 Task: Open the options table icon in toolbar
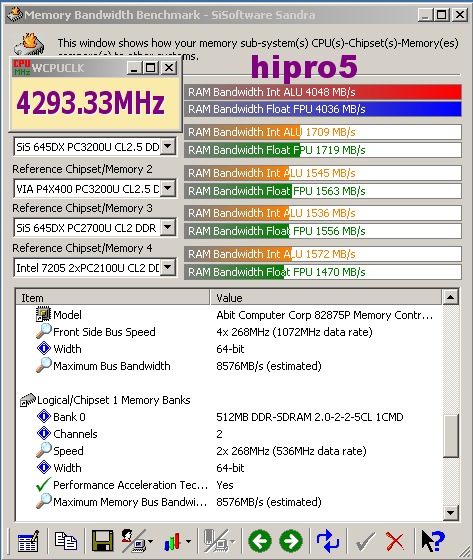pyautogui.click(x=28, y=541)
